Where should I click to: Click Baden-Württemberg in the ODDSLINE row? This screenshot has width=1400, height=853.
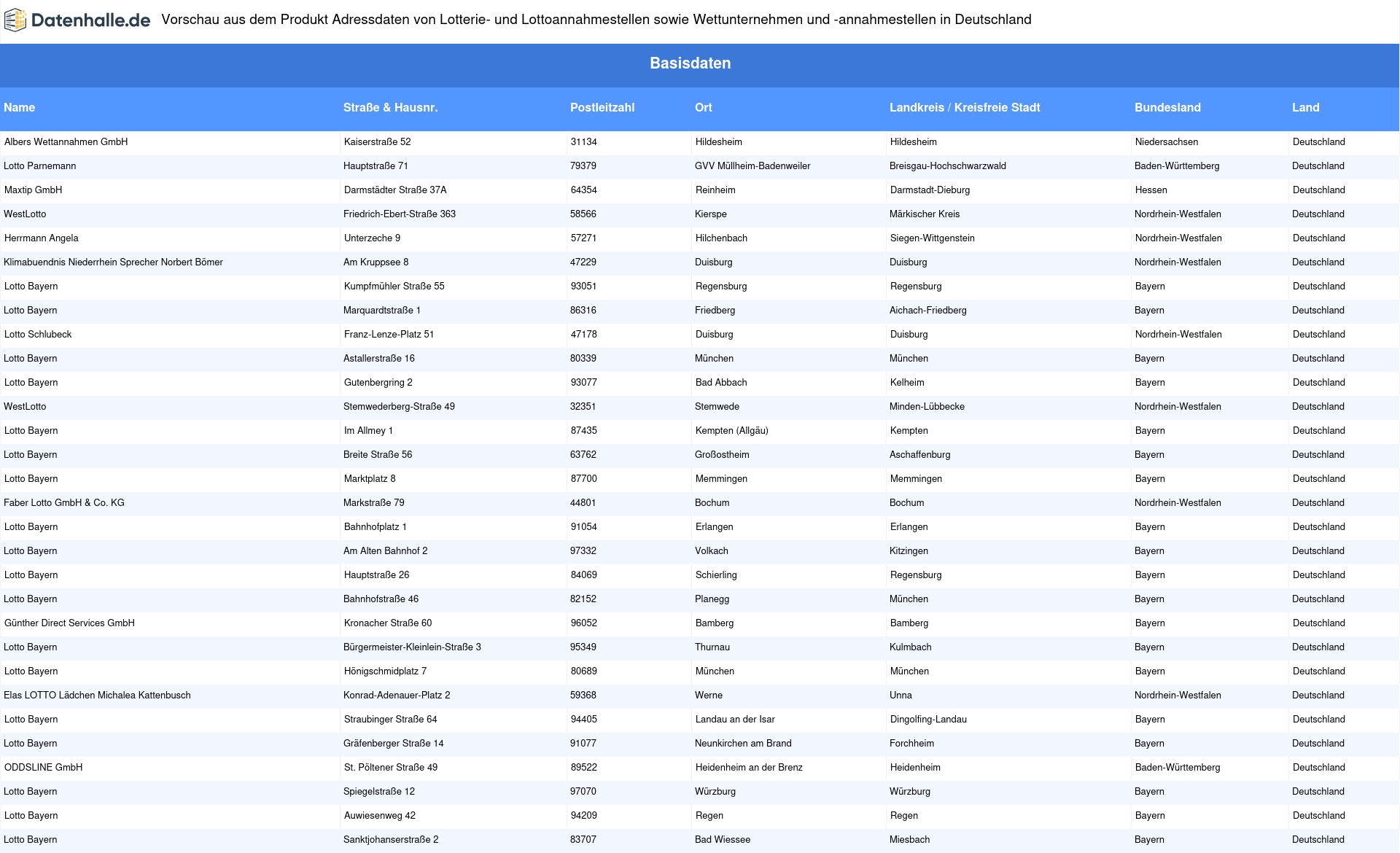[1178, 768]
